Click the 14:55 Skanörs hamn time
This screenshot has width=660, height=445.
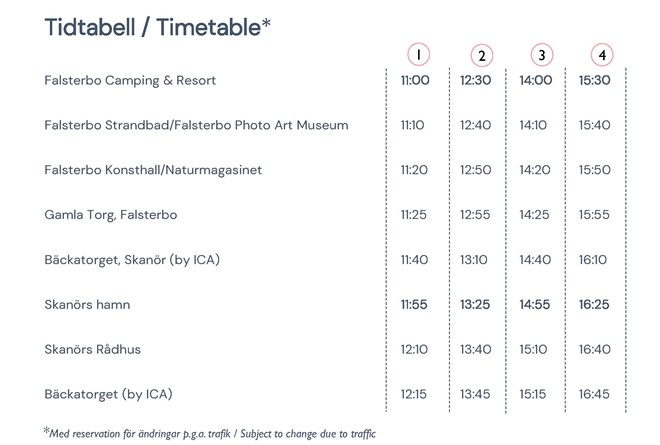(535, 304)
